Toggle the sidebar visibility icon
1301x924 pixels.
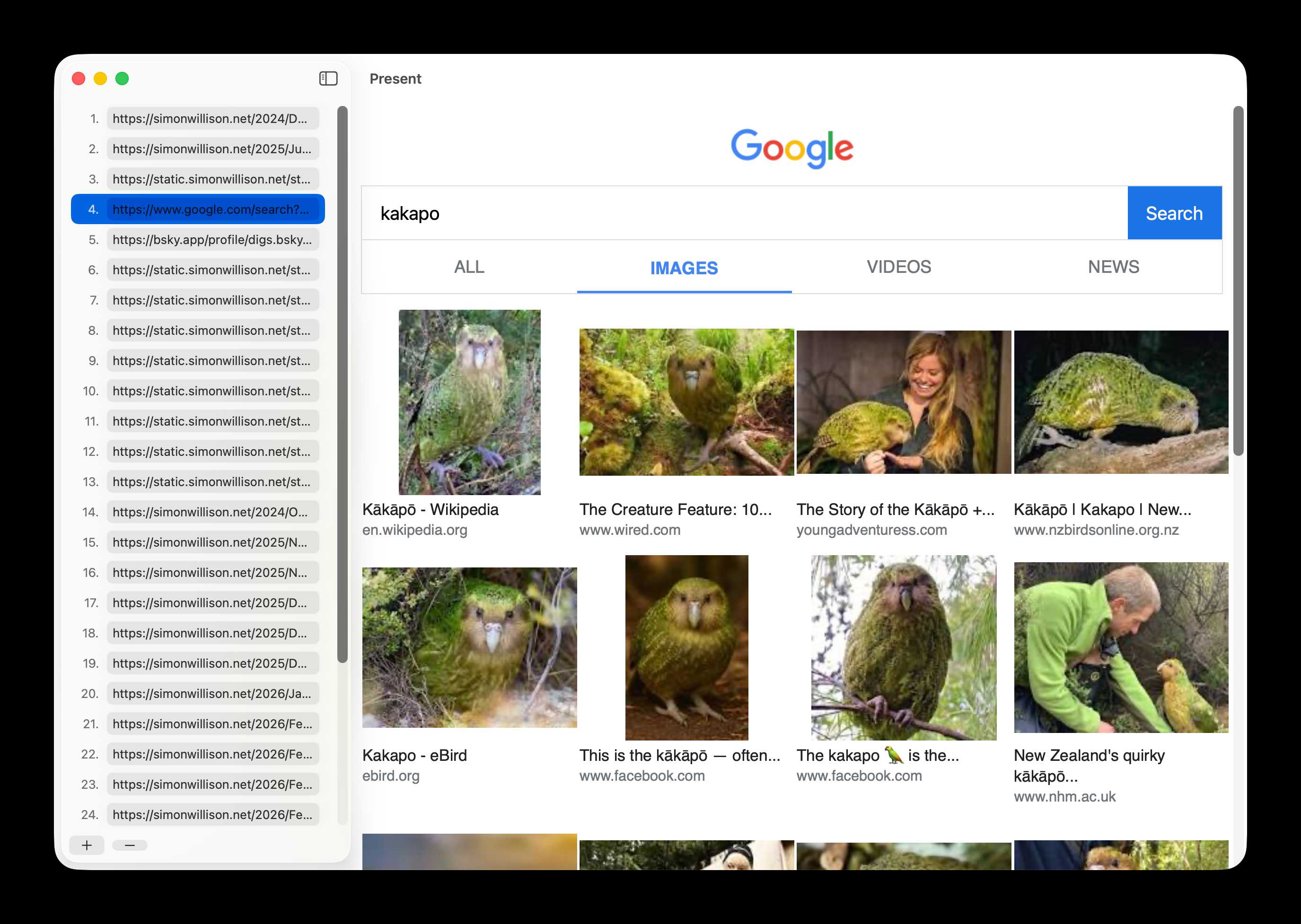pos(328,78)
